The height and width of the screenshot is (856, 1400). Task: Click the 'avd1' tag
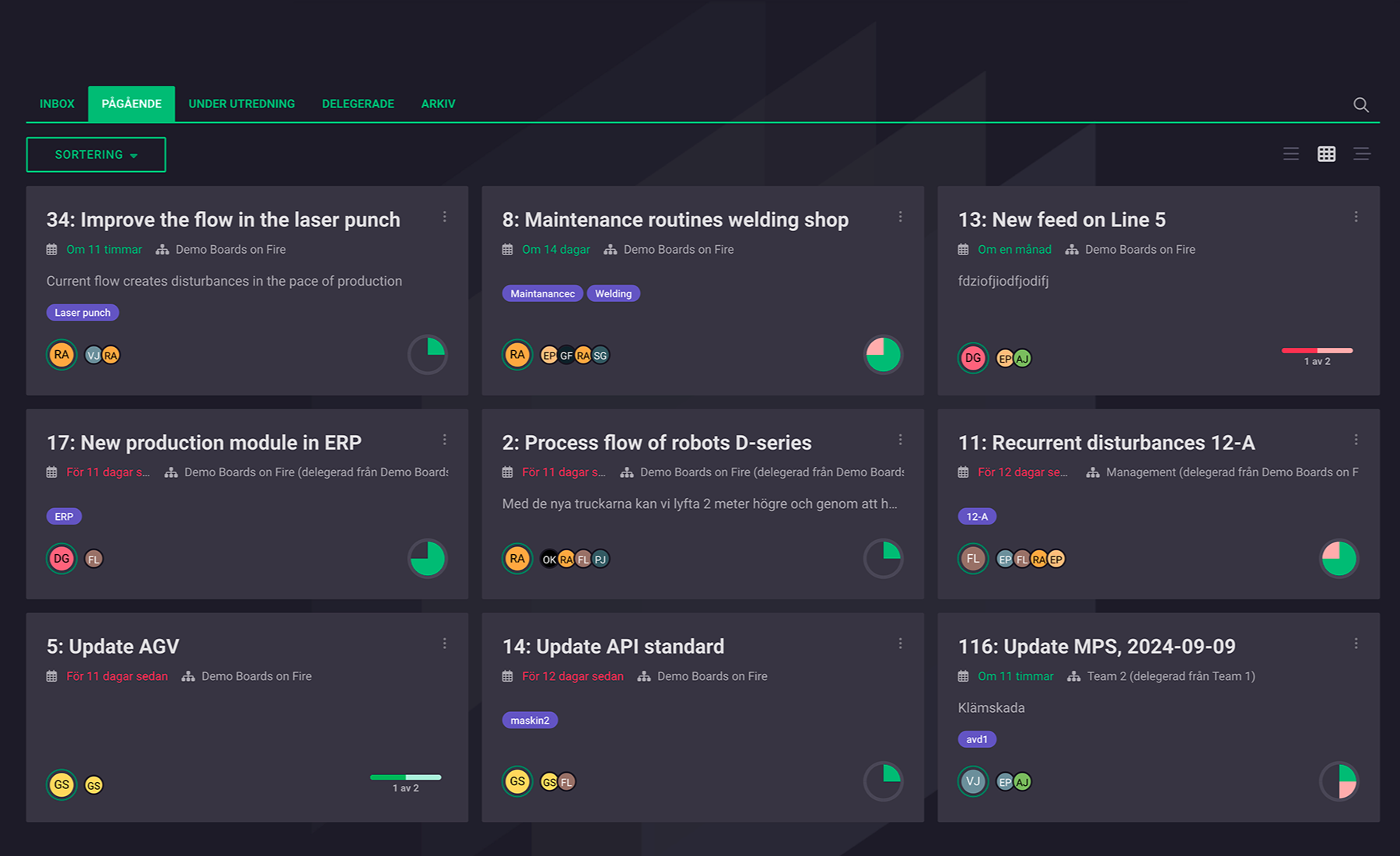[x=977, y=739]
